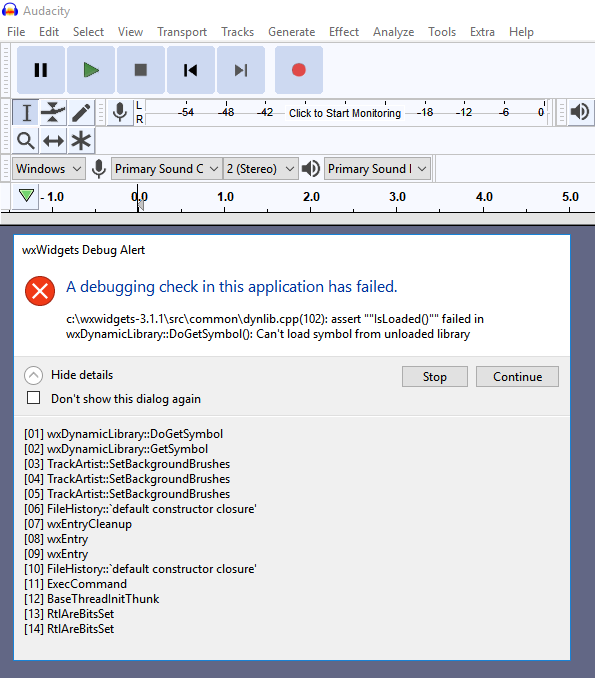The height and width of the screenshot is (678, 595).
Task: Select the Time Shift arrow tool
Action: pyautogui.click(x=53, y=141)
